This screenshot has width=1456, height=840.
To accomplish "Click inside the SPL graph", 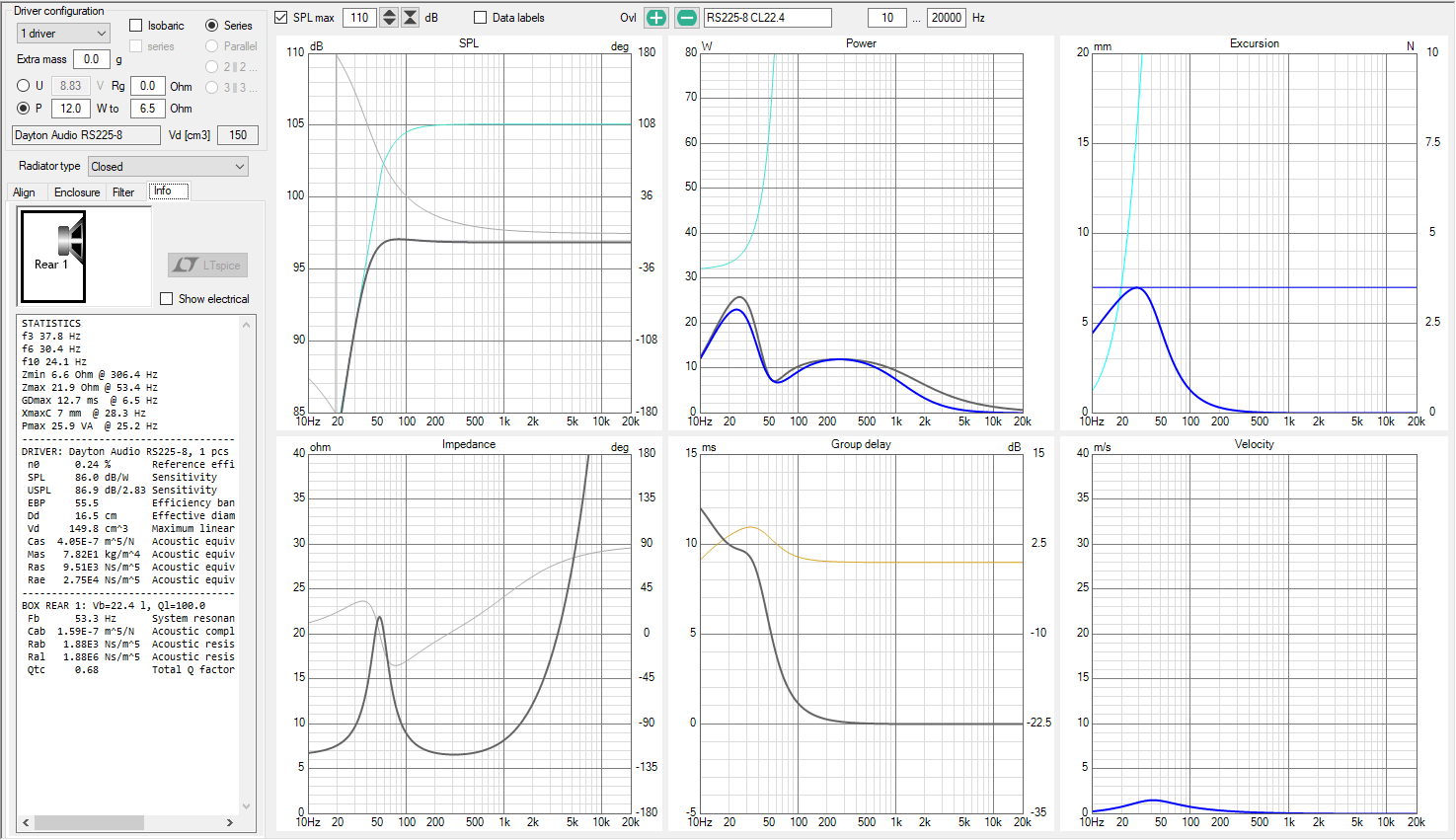I will 469,232.
